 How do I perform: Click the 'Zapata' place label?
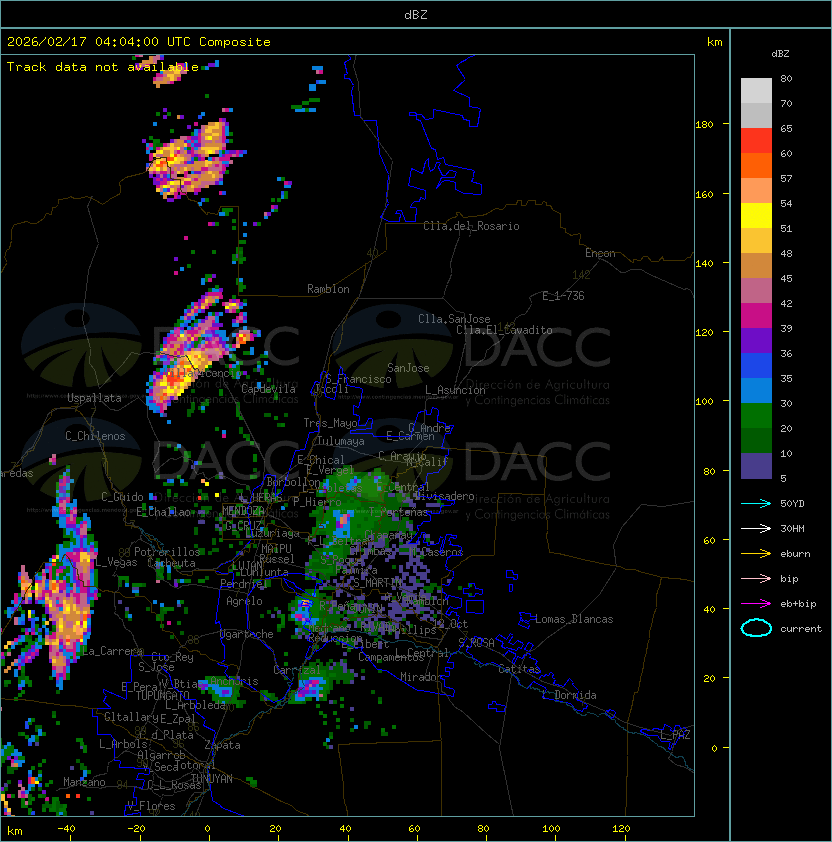click(222, 745)
